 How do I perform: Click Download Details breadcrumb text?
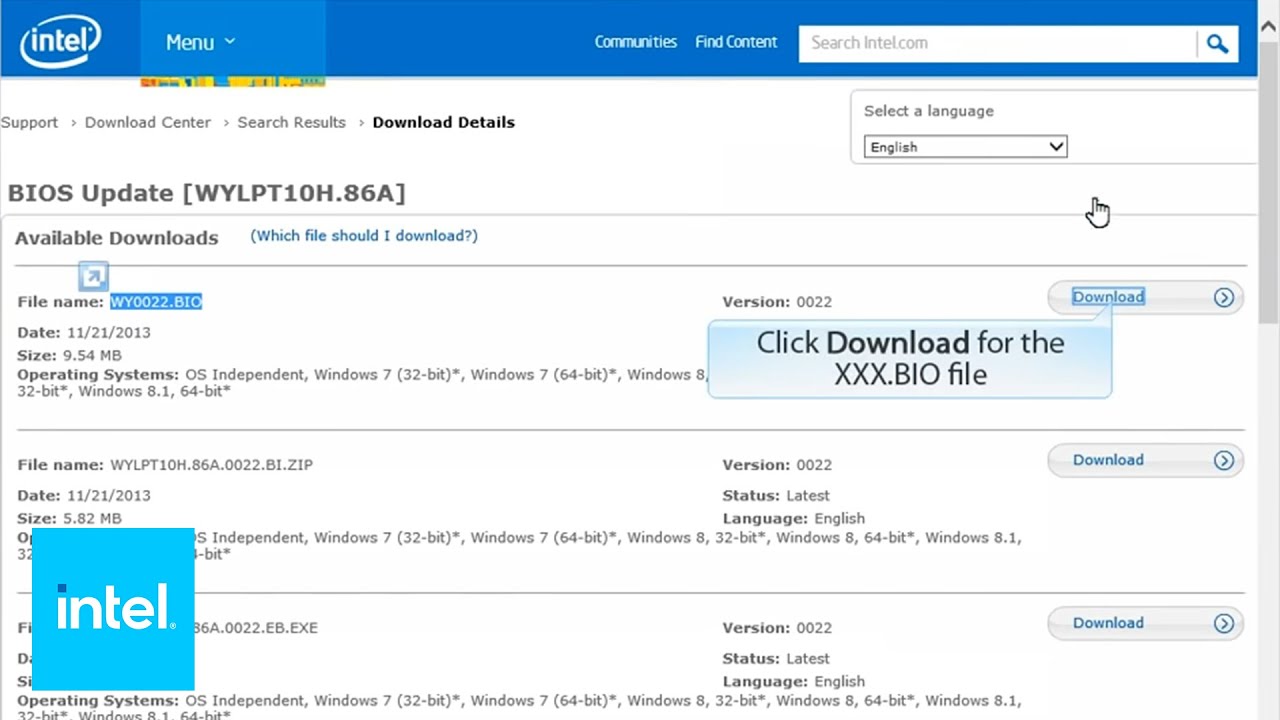444,122
